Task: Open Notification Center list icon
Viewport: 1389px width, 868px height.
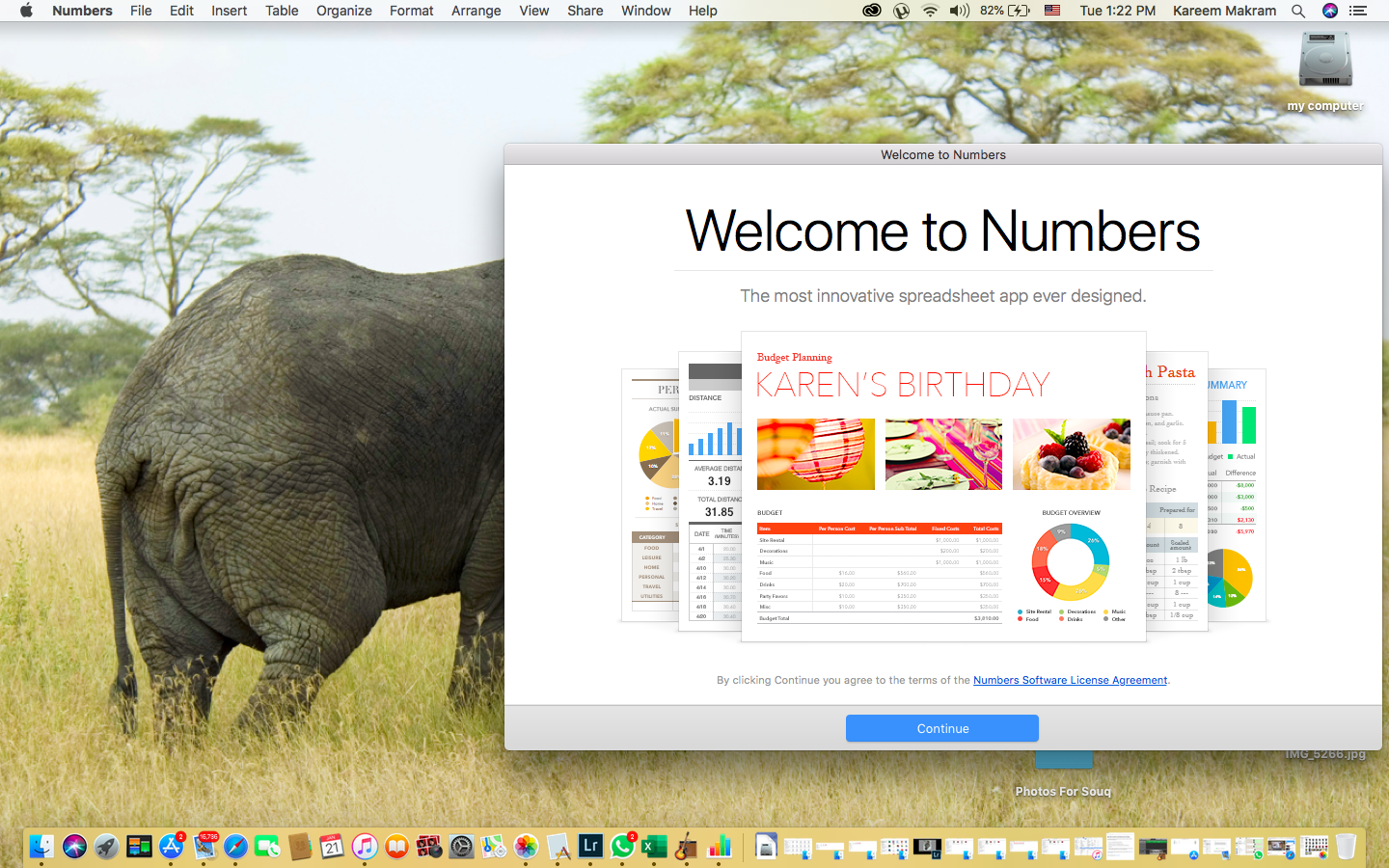Action: 1358,11
